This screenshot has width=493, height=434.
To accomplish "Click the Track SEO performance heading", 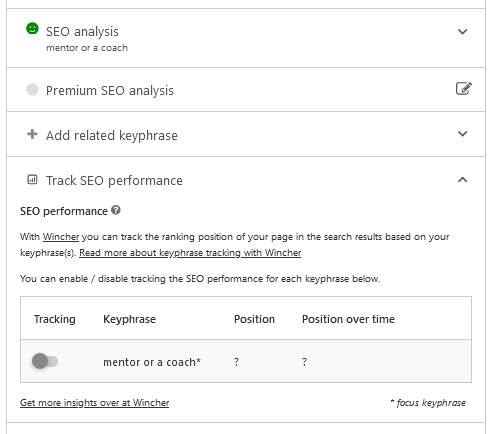I will point(114,181).
